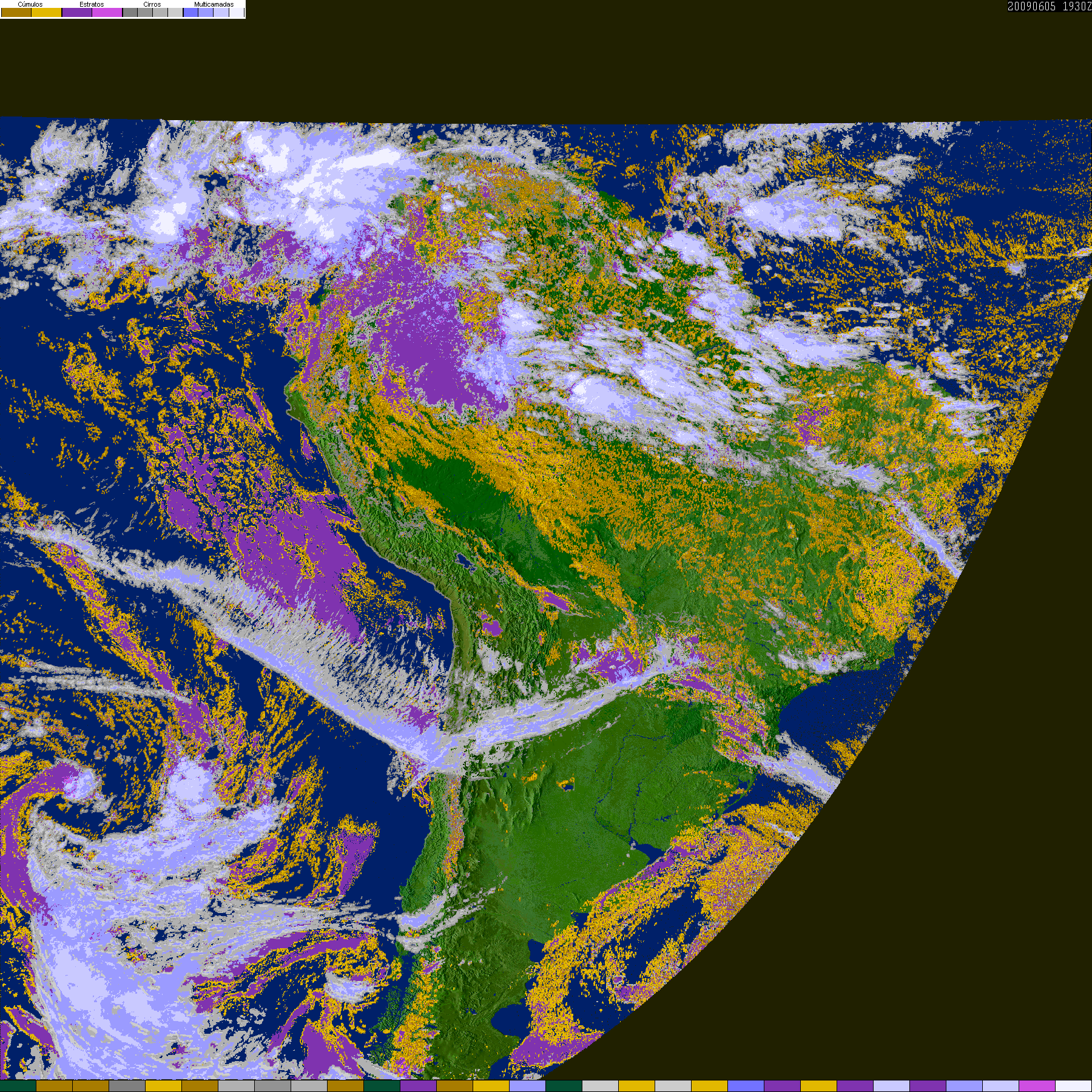Select the second-darkest gray Cirros legend swatch
The height and width of the screenshot is (1092, 1092).
[x=145, y=12]
